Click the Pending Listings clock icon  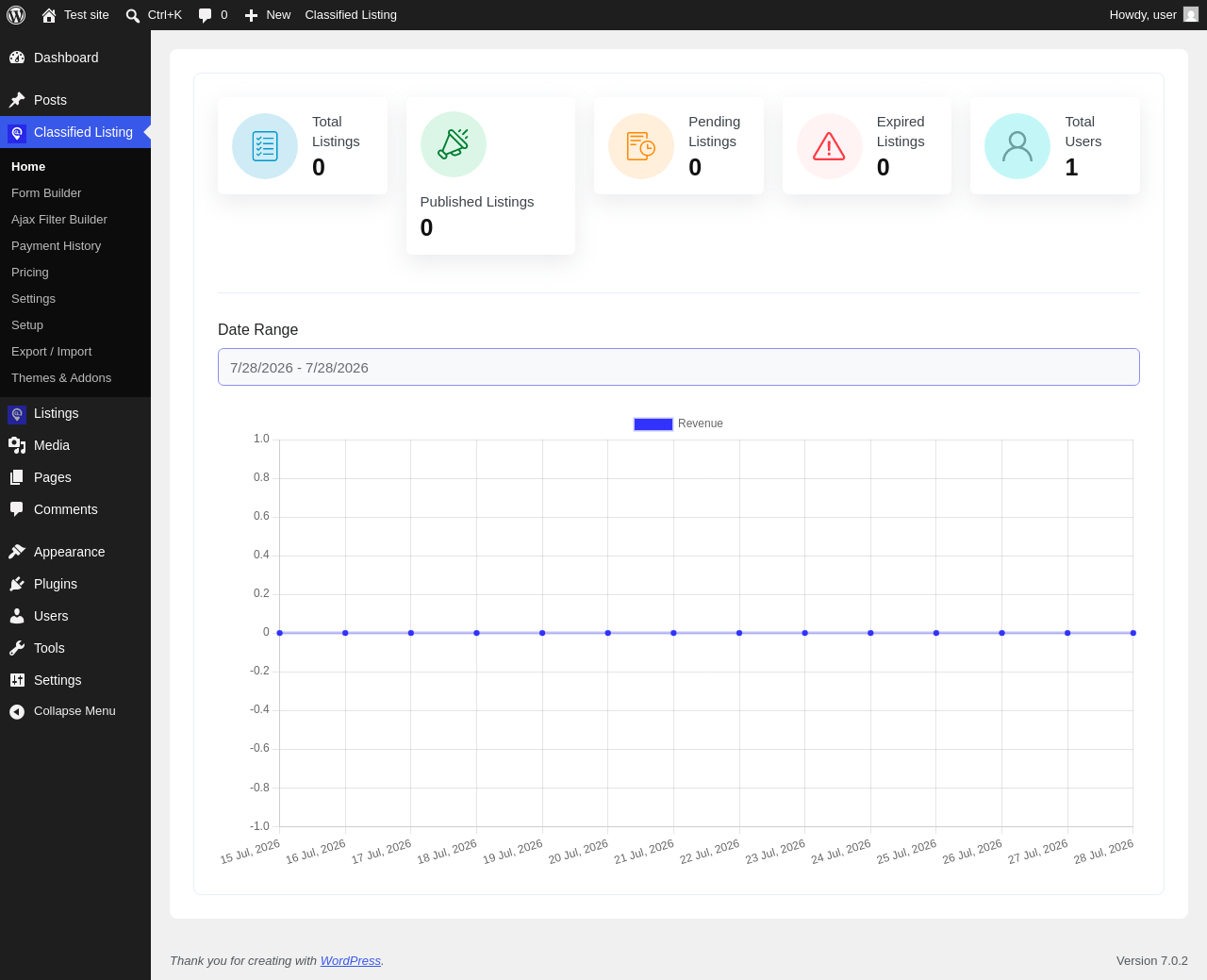641,146
